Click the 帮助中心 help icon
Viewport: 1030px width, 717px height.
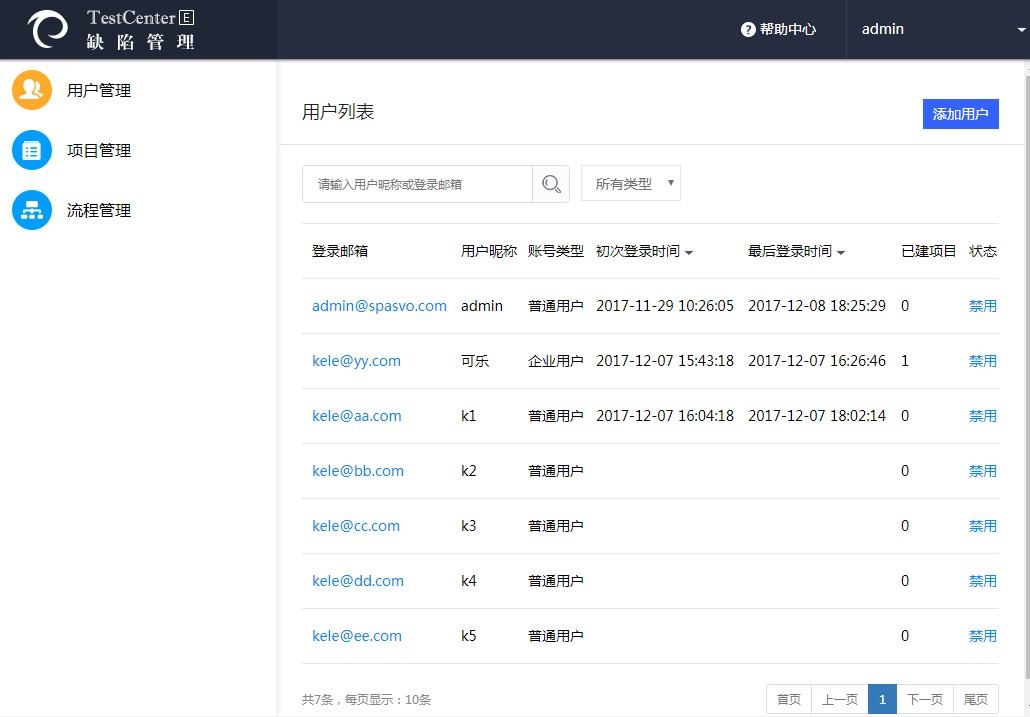click(x=748, y=29)
